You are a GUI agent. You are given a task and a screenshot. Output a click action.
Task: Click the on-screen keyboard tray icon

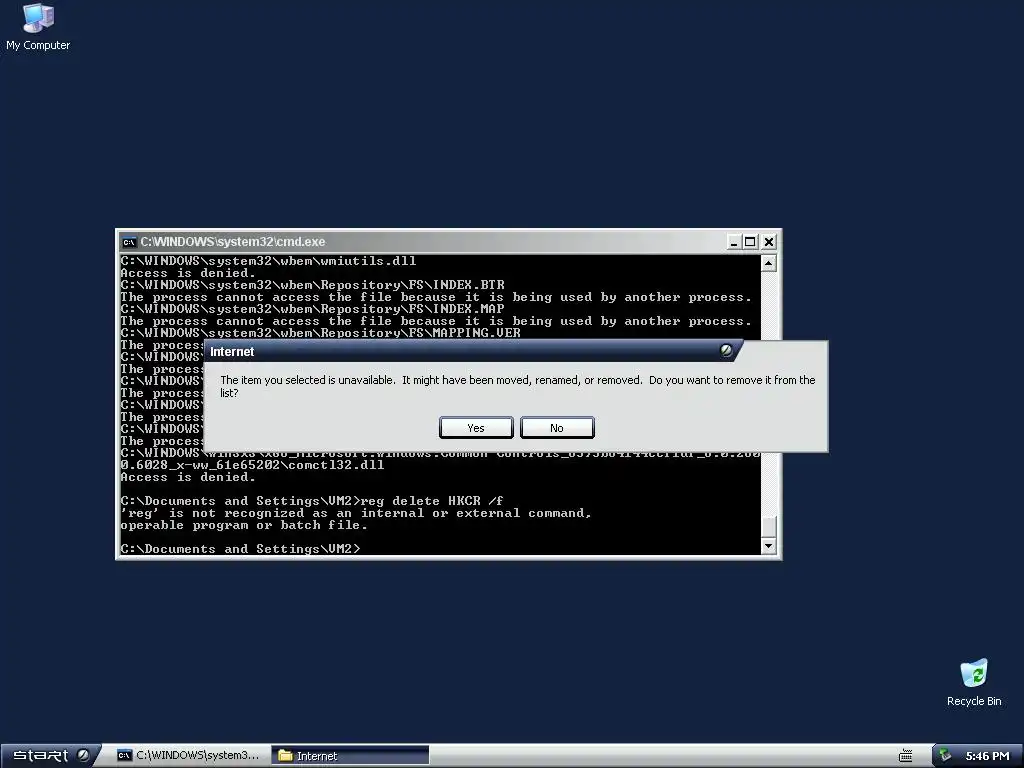click(905, 756)
